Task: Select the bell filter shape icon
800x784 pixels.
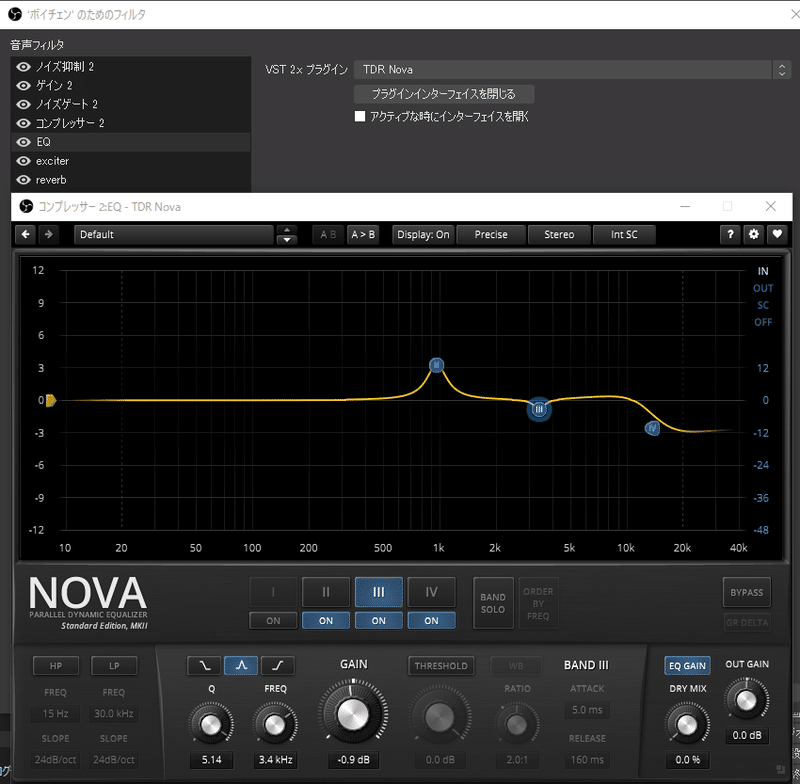Action: pyautogui.click(x=241, y=666)
